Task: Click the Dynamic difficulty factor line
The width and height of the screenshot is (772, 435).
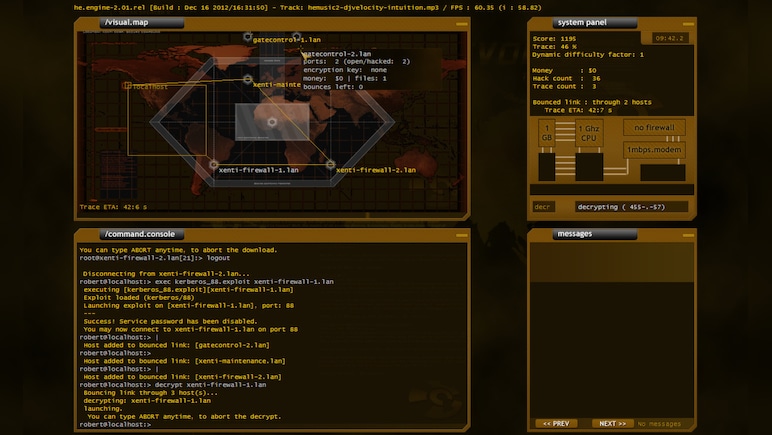Action: point(588,55)
